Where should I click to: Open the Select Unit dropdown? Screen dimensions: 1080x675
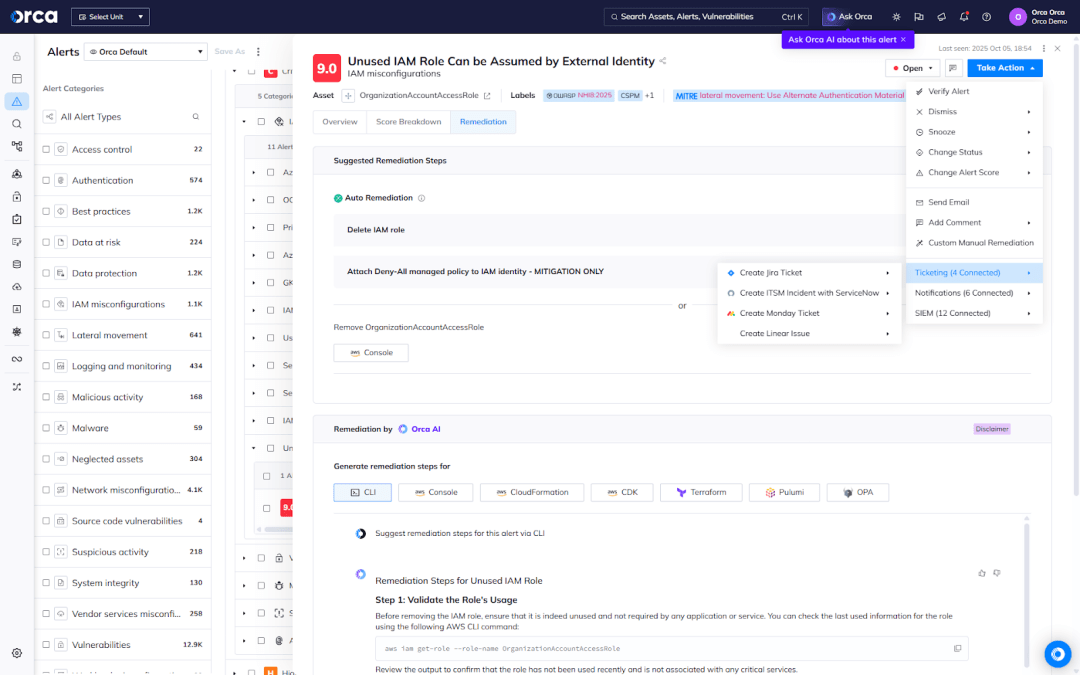110,16
